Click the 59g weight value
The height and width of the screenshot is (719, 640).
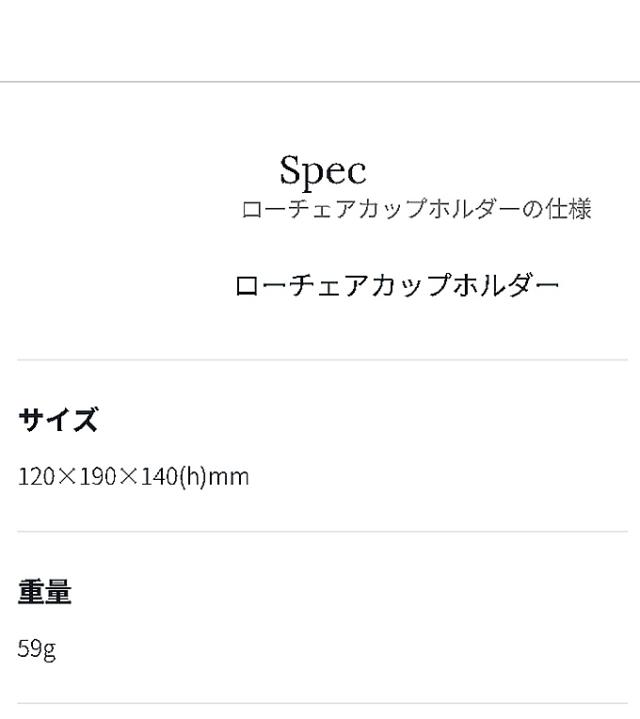point(36,649)
